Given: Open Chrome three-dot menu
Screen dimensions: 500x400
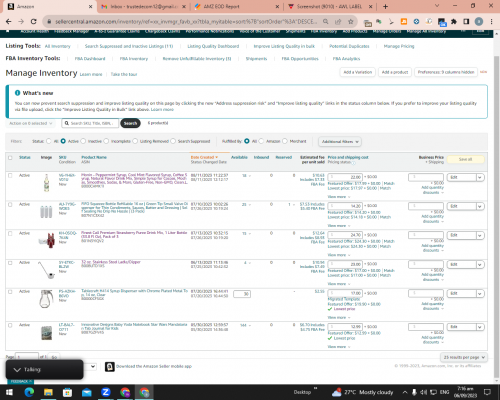Looking at the screenshot, I should (x=491, y=22).
